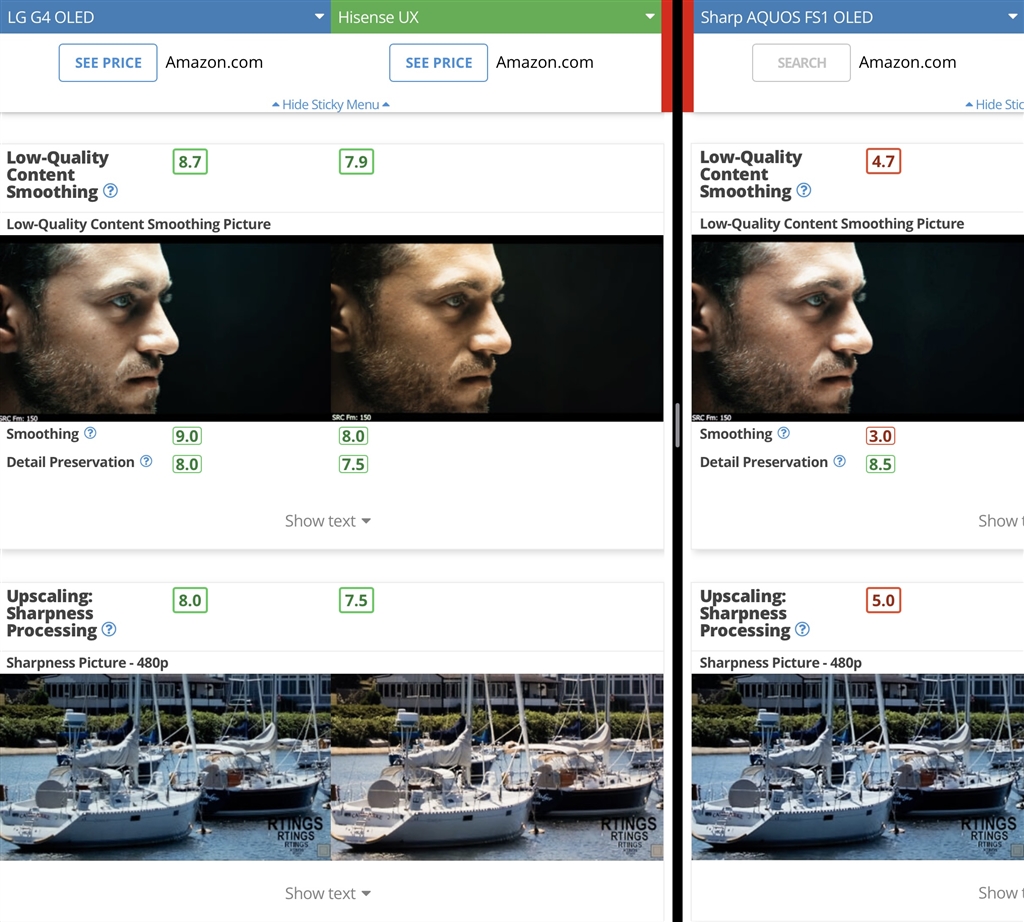The image size is (1024, 922).
Task: Open Upscaling Sharpness Processing help, left panel
Action: point(110,629)
